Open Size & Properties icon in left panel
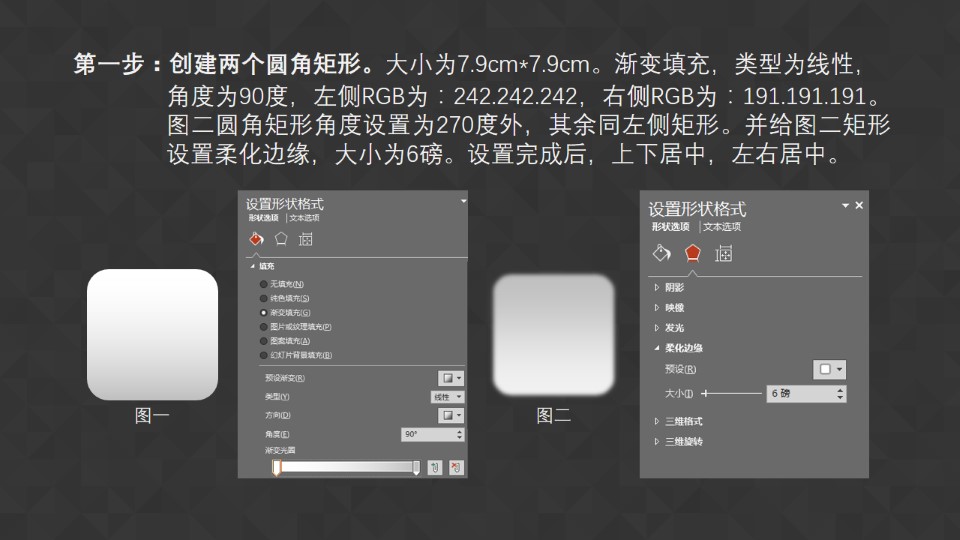Viewport: 960px width, 540px height. (x=306, y=239)
